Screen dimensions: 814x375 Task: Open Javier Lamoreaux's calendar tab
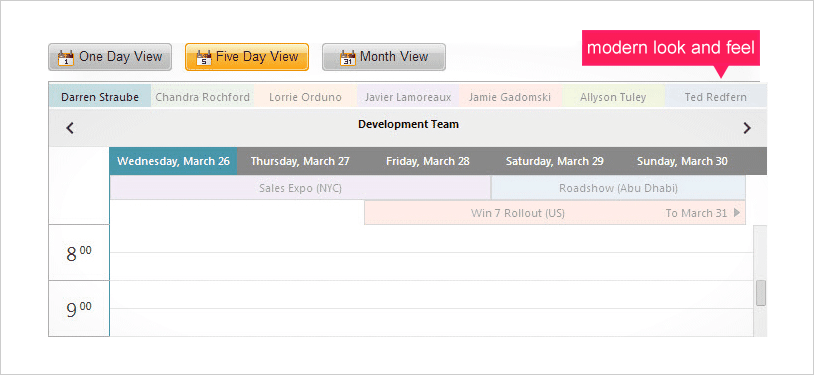pyautogui.click(x=408, y=97)
